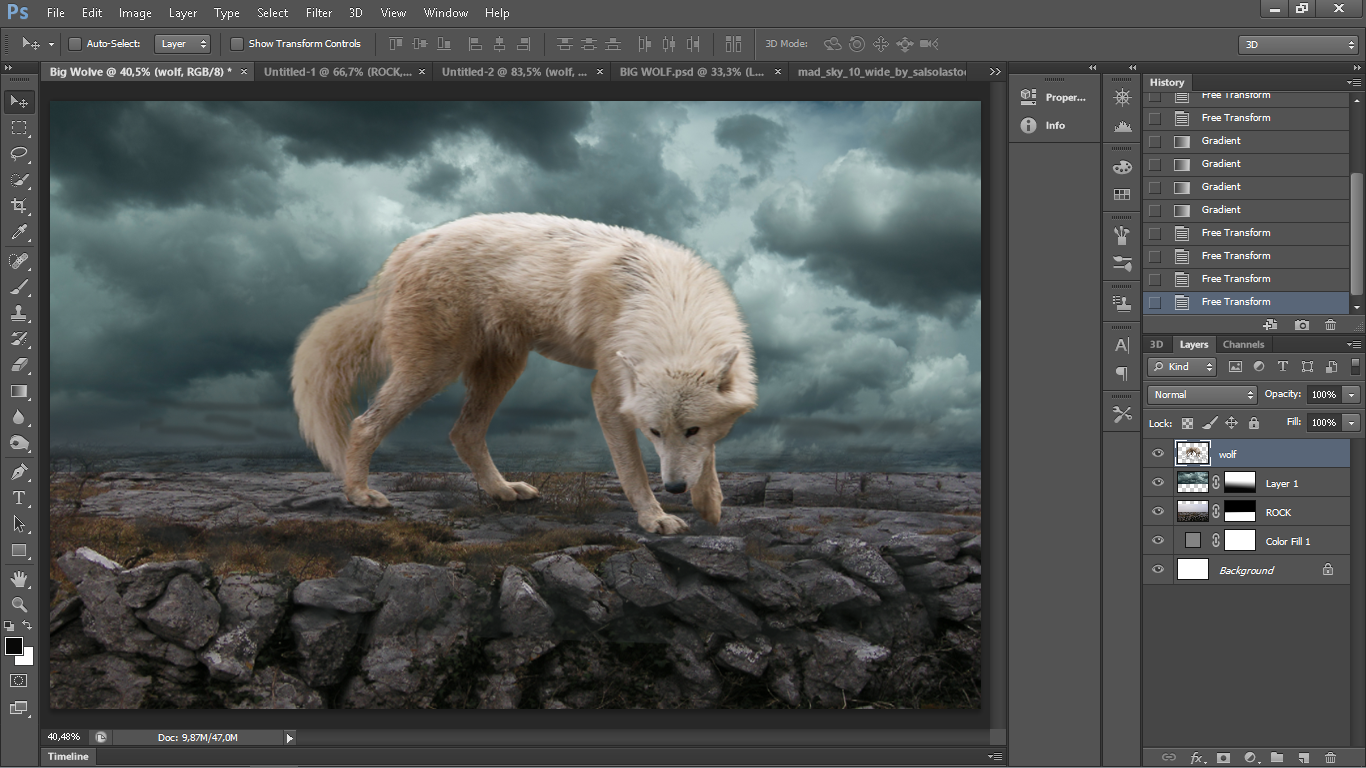Select the Hand tool

[19, 579]
